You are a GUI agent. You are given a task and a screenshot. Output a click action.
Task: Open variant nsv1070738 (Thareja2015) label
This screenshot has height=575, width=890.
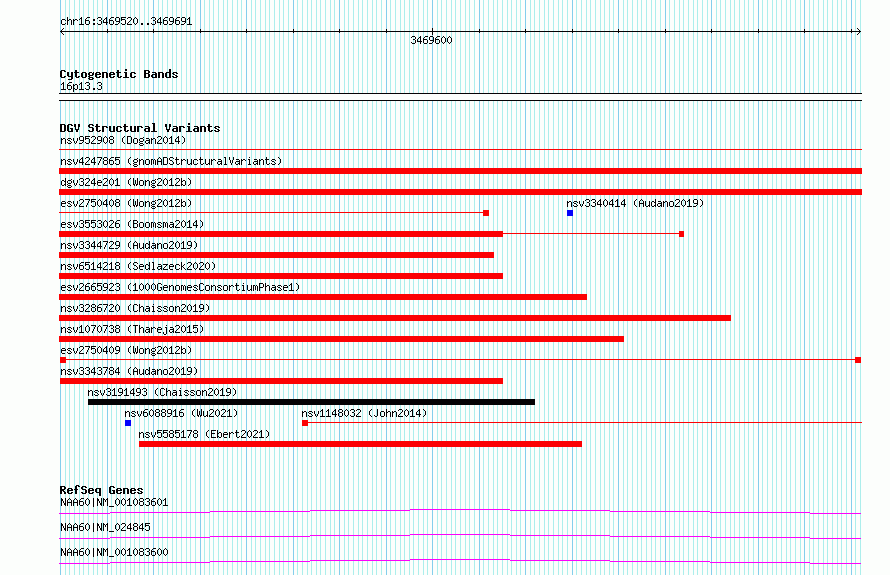click(132, 329)
